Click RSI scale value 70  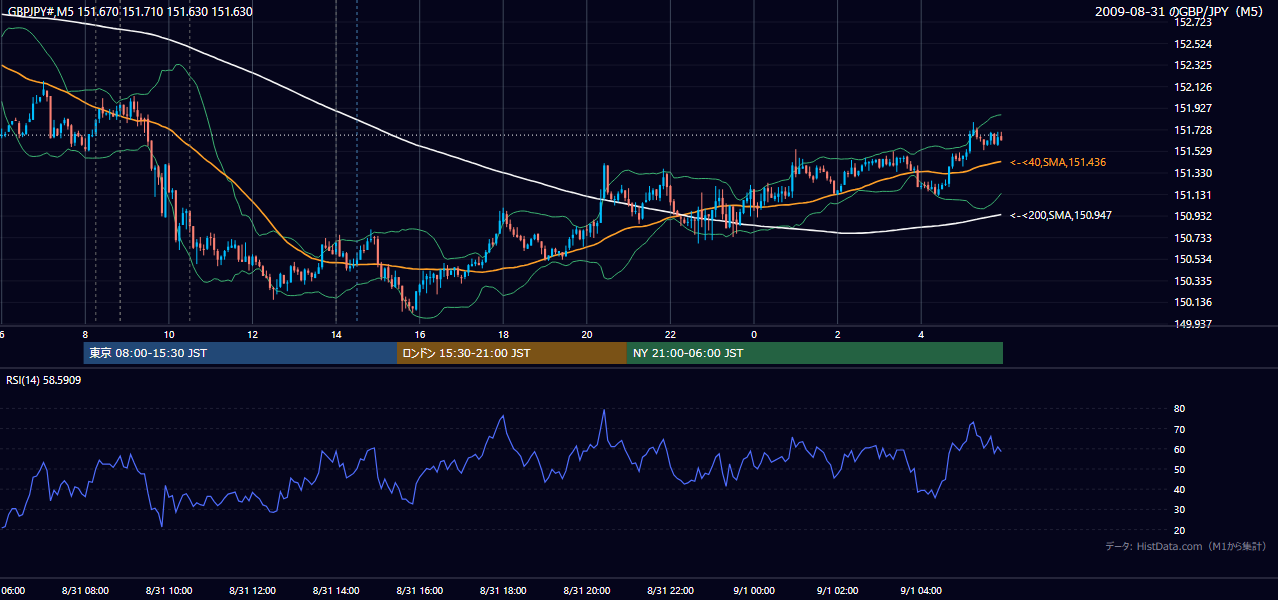click(1180, 429)
